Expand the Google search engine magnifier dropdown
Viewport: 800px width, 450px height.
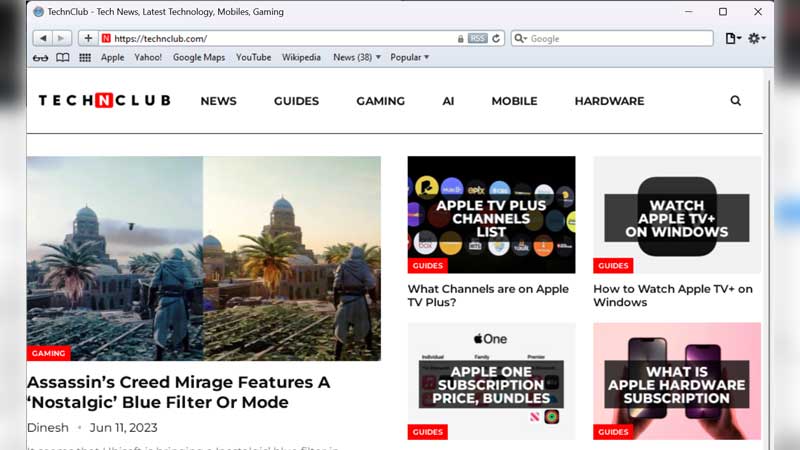[520, 38]
